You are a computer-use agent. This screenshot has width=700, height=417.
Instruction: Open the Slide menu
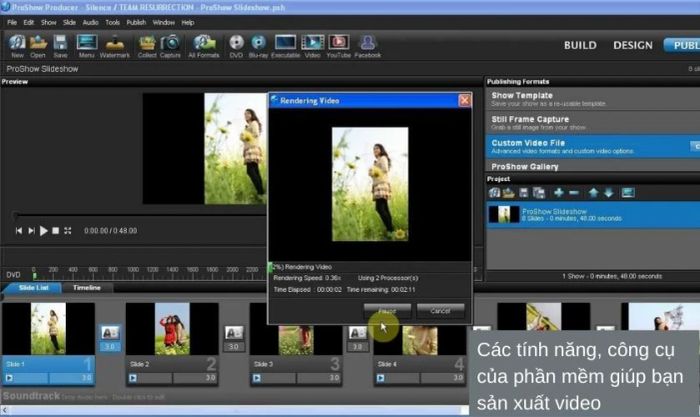click(69, 22)
